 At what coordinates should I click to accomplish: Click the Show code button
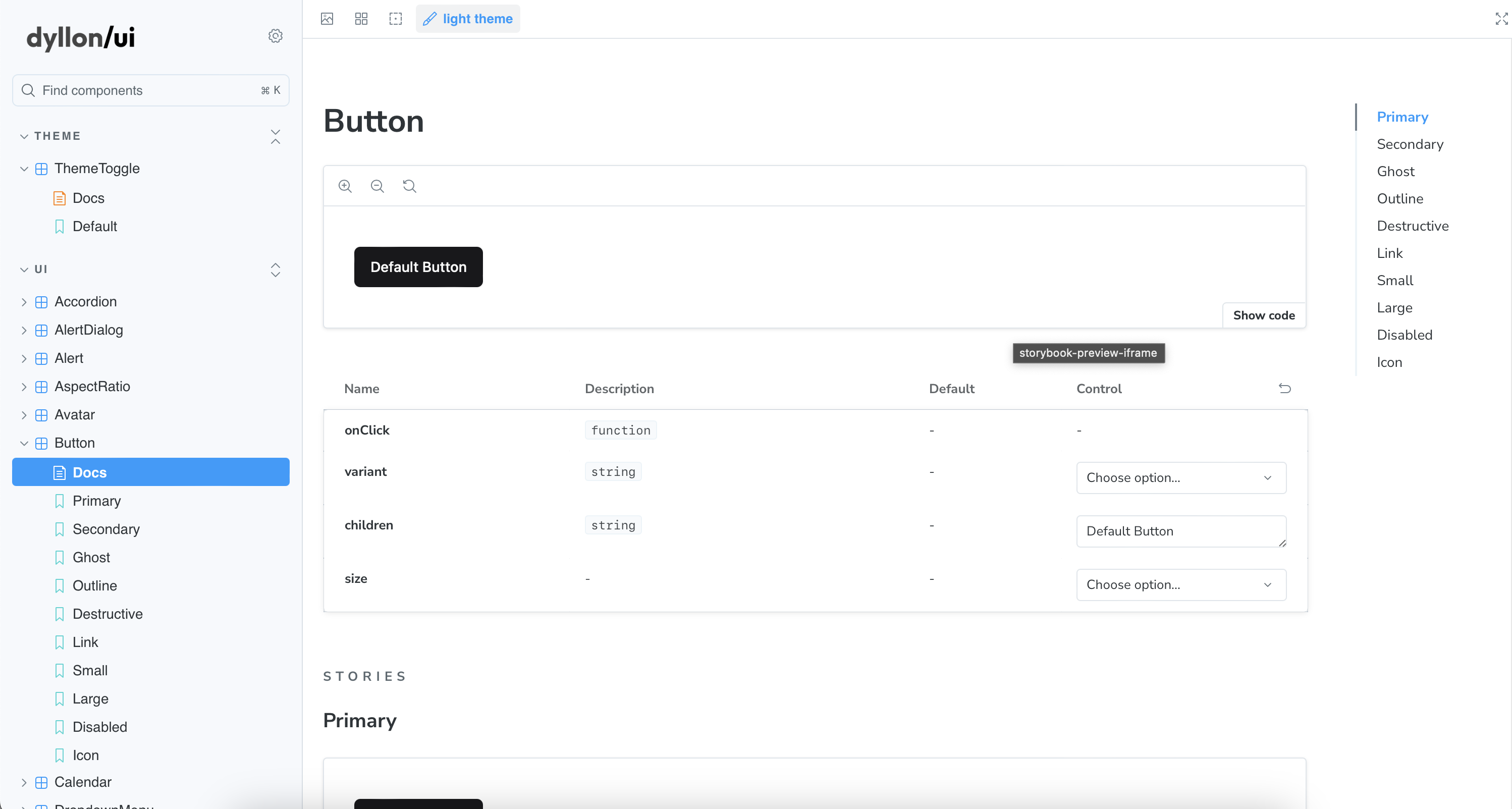pyautogui.click(x=1263, y=315)
